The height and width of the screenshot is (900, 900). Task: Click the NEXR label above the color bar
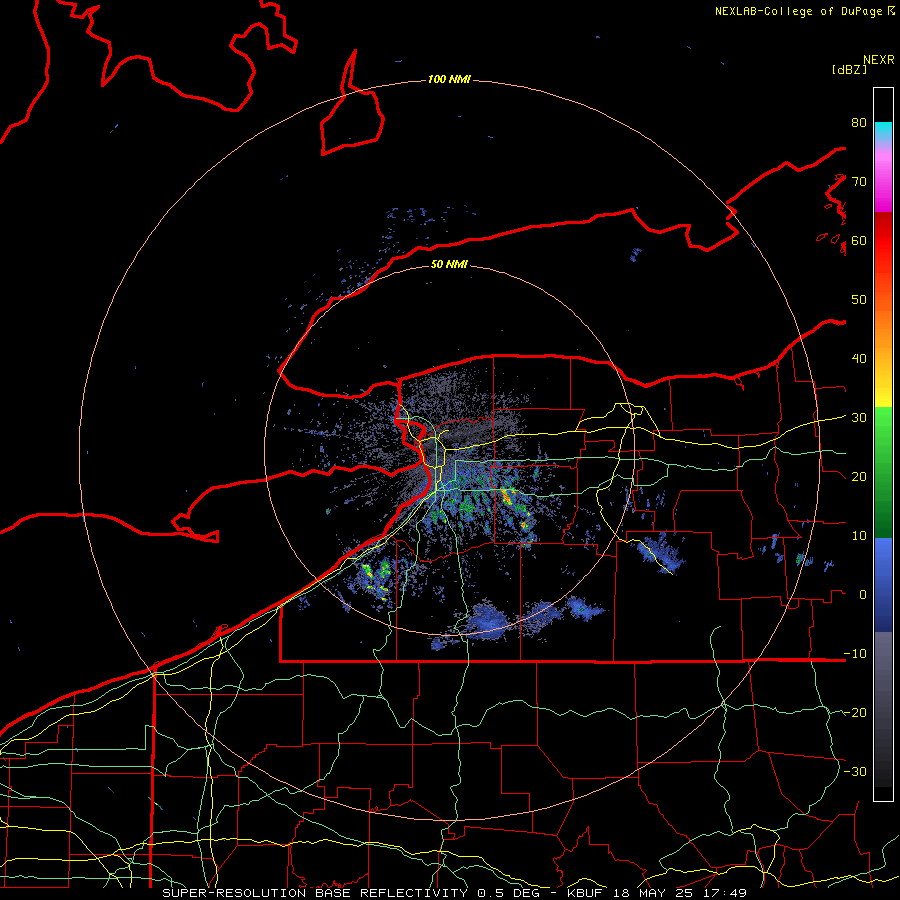879,60
